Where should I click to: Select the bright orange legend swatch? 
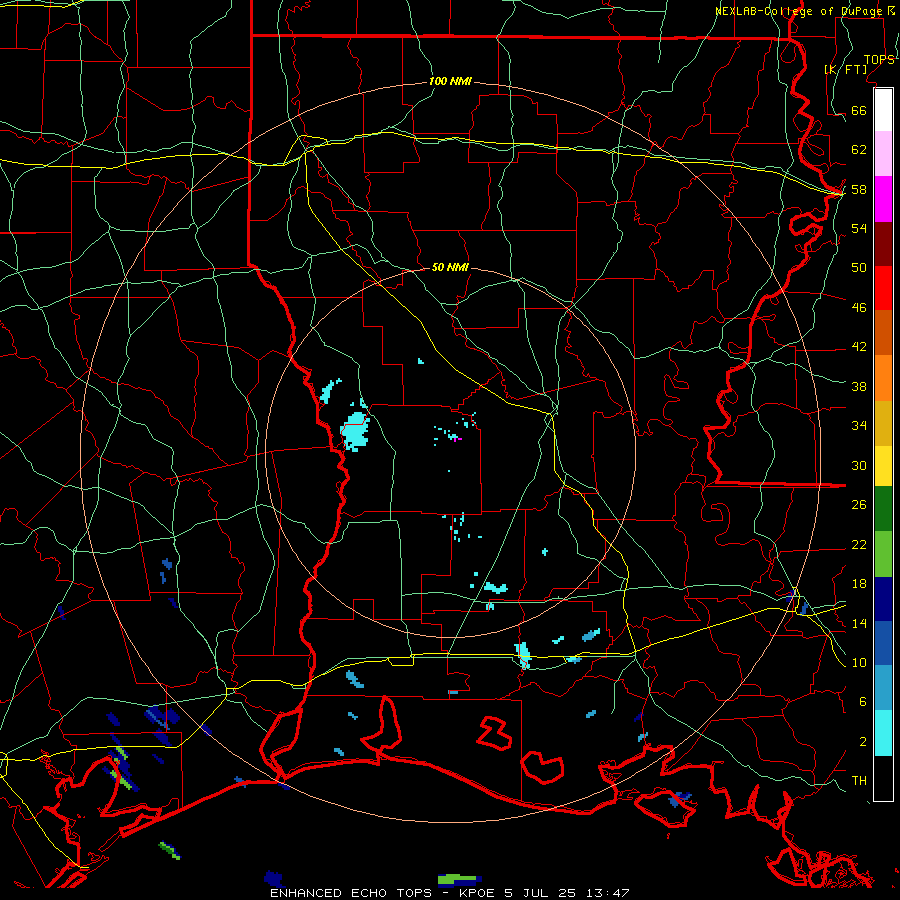pyautogui.click(x=883, y=378)
